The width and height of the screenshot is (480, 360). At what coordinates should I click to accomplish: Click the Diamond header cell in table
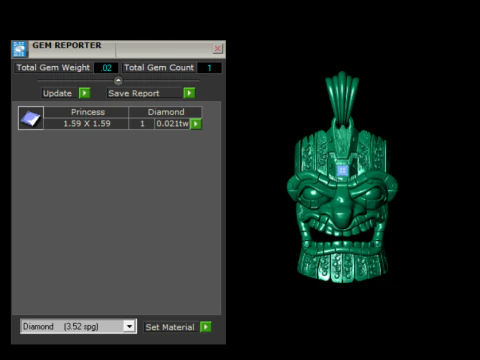click(166, 112)
